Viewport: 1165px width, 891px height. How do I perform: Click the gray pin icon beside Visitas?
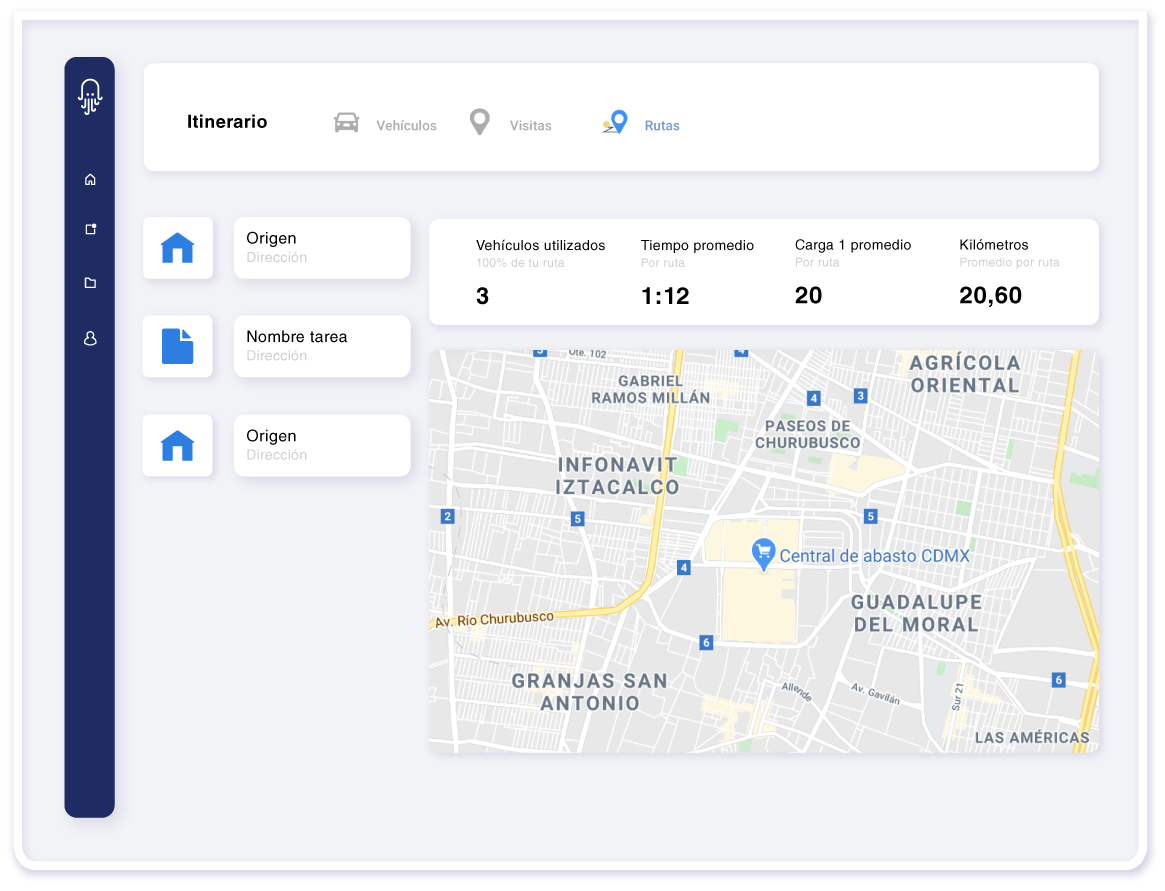(x=480, y=122)
